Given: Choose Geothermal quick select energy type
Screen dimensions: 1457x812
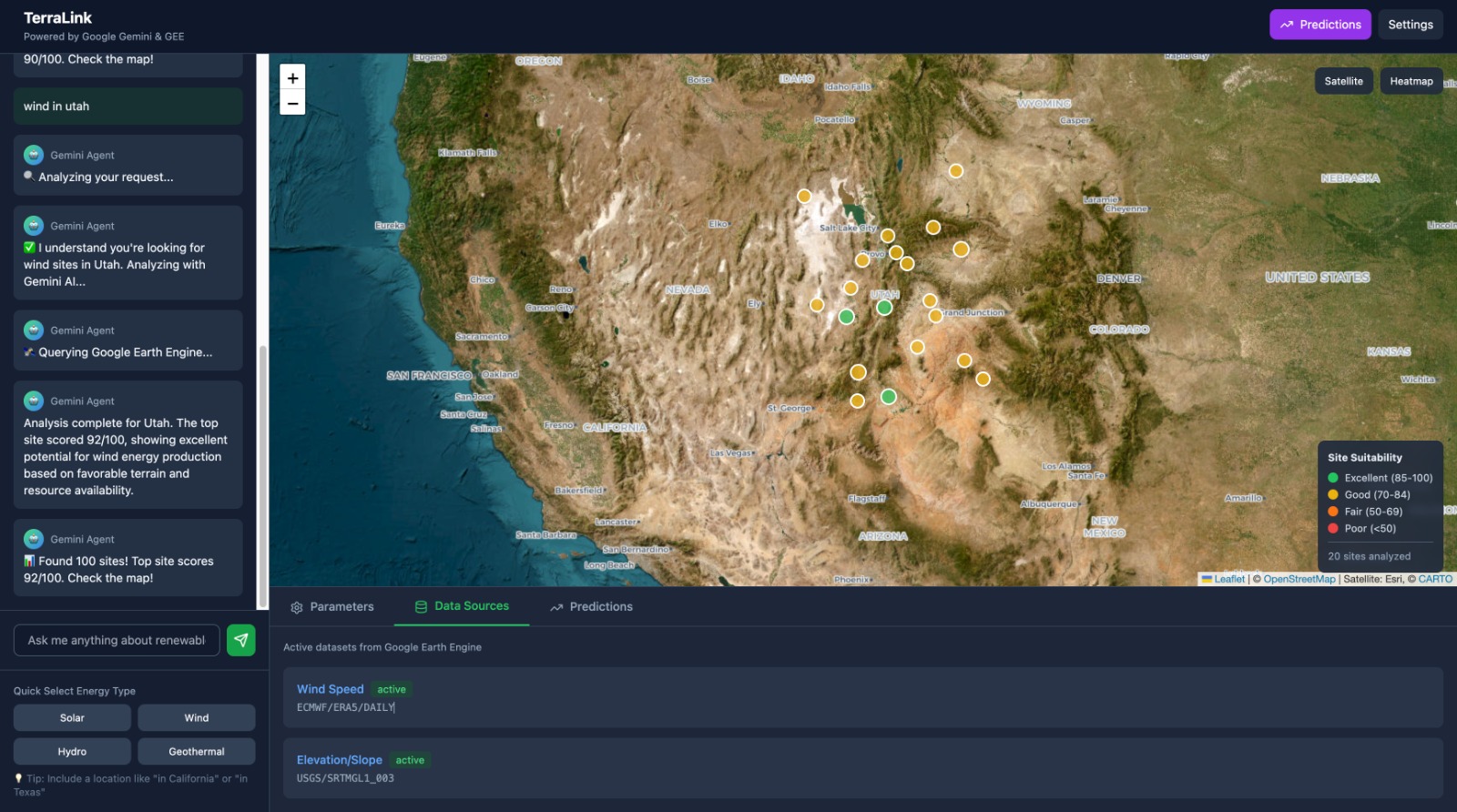Looking at the screenshot, I should click(197, 751).
